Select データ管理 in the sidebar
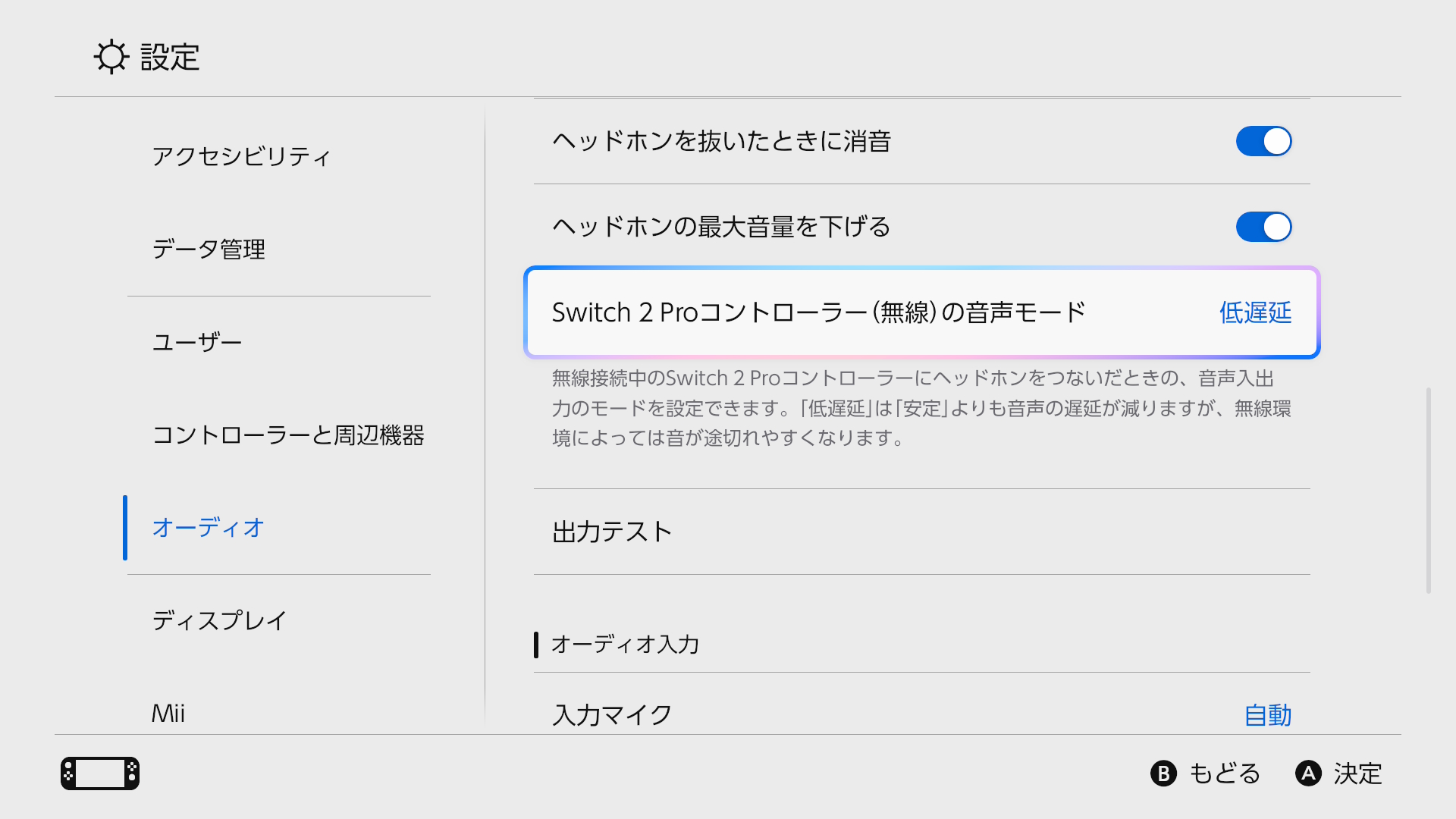The image size is (1456, 819). 209,249
